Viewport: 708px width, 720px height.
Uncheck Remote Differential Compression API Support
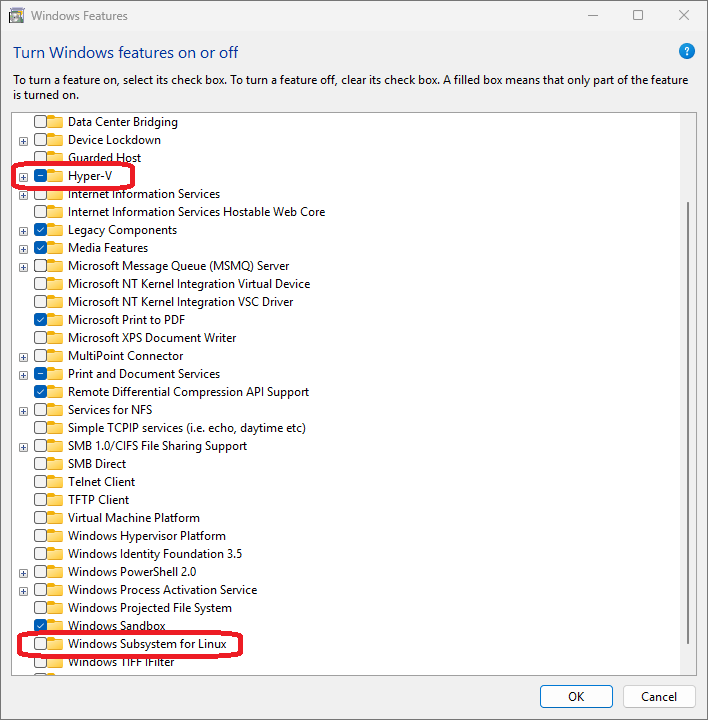coord(40,392)
